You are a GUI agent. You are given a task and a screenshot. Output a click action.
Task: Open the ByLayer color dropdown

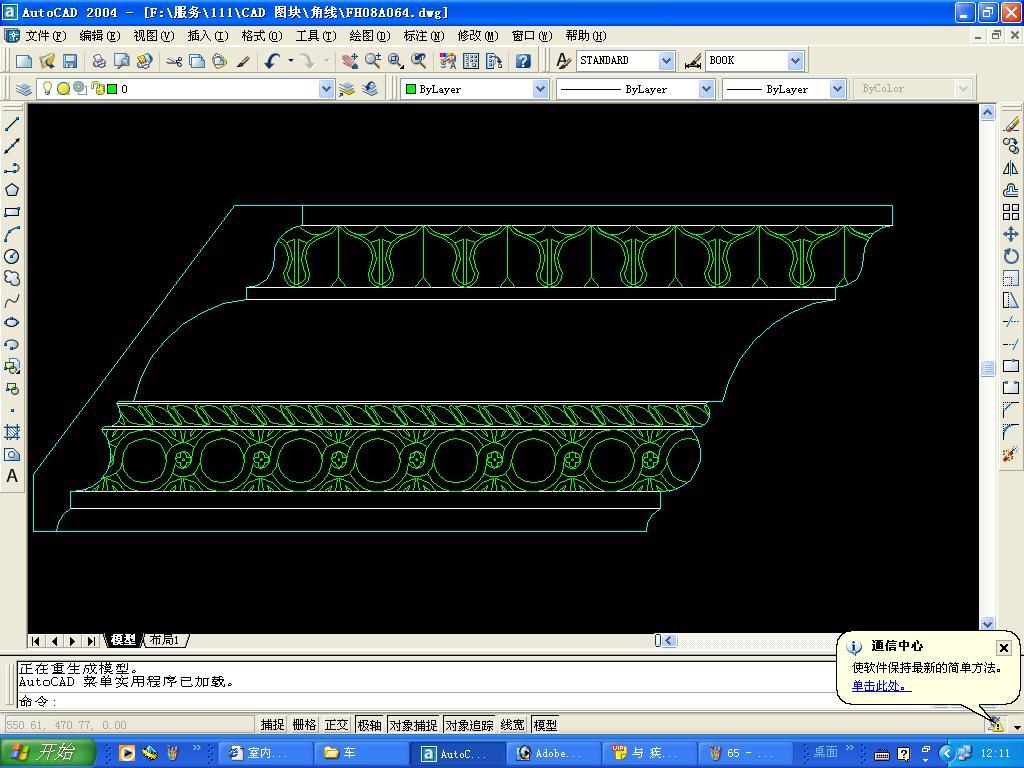tap(540, 89)
